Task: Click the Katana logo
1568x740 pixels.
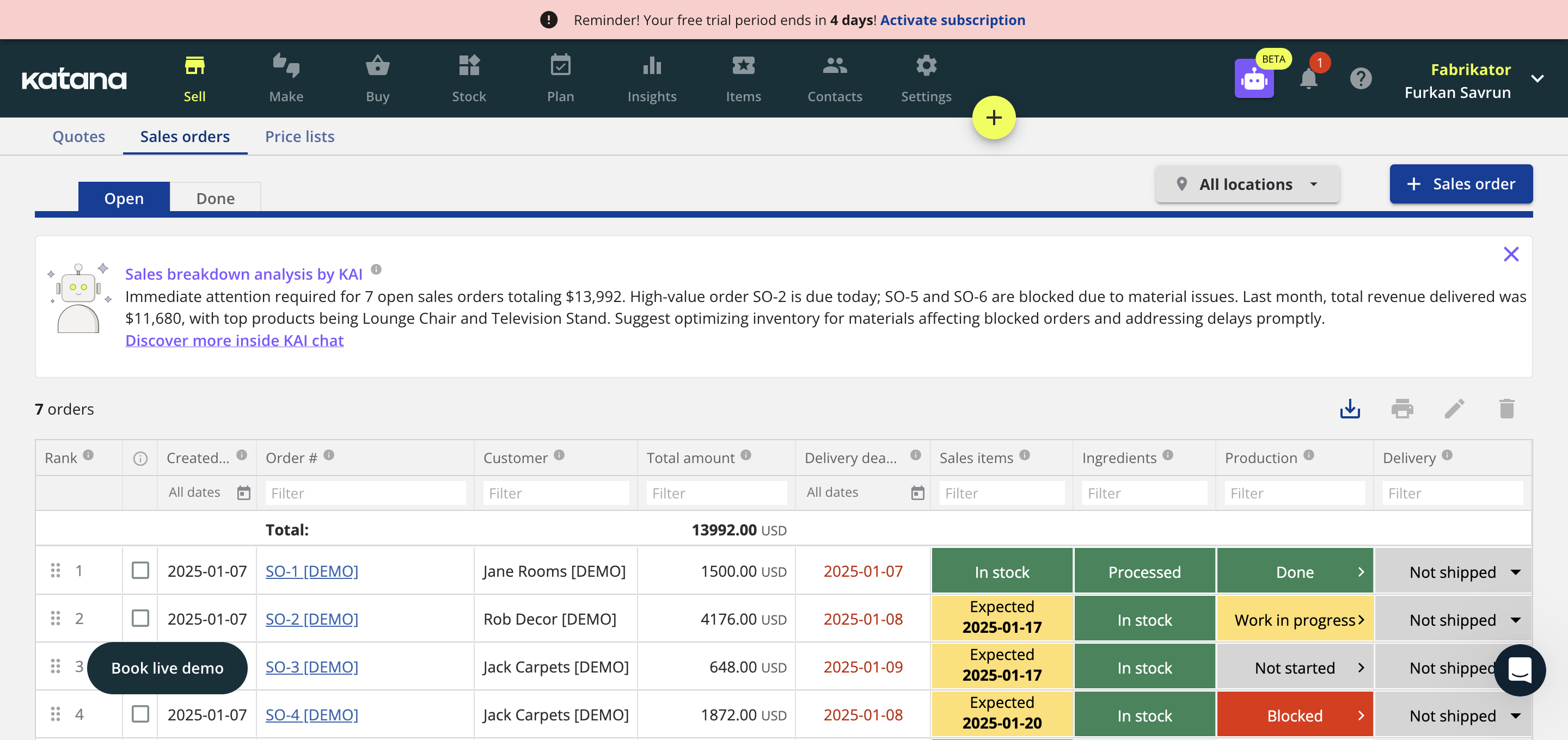Action: [74, 79]
